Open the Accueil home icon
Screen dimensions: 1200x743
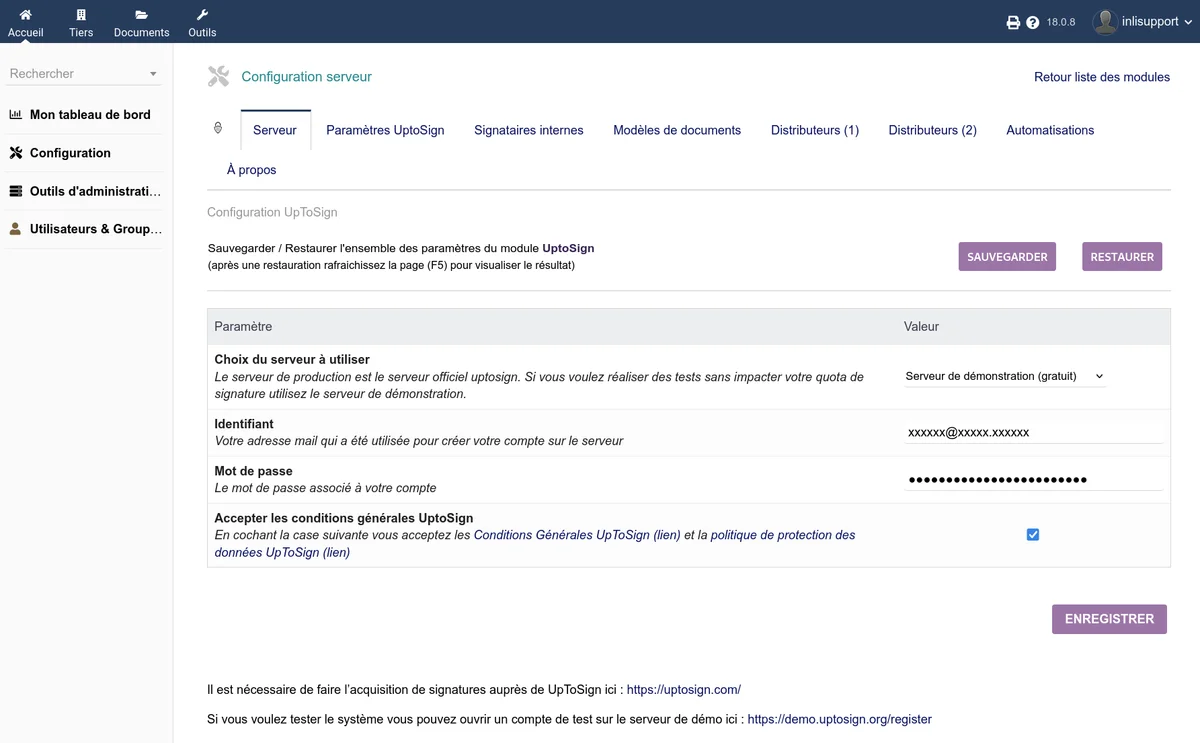coord(26,15)
